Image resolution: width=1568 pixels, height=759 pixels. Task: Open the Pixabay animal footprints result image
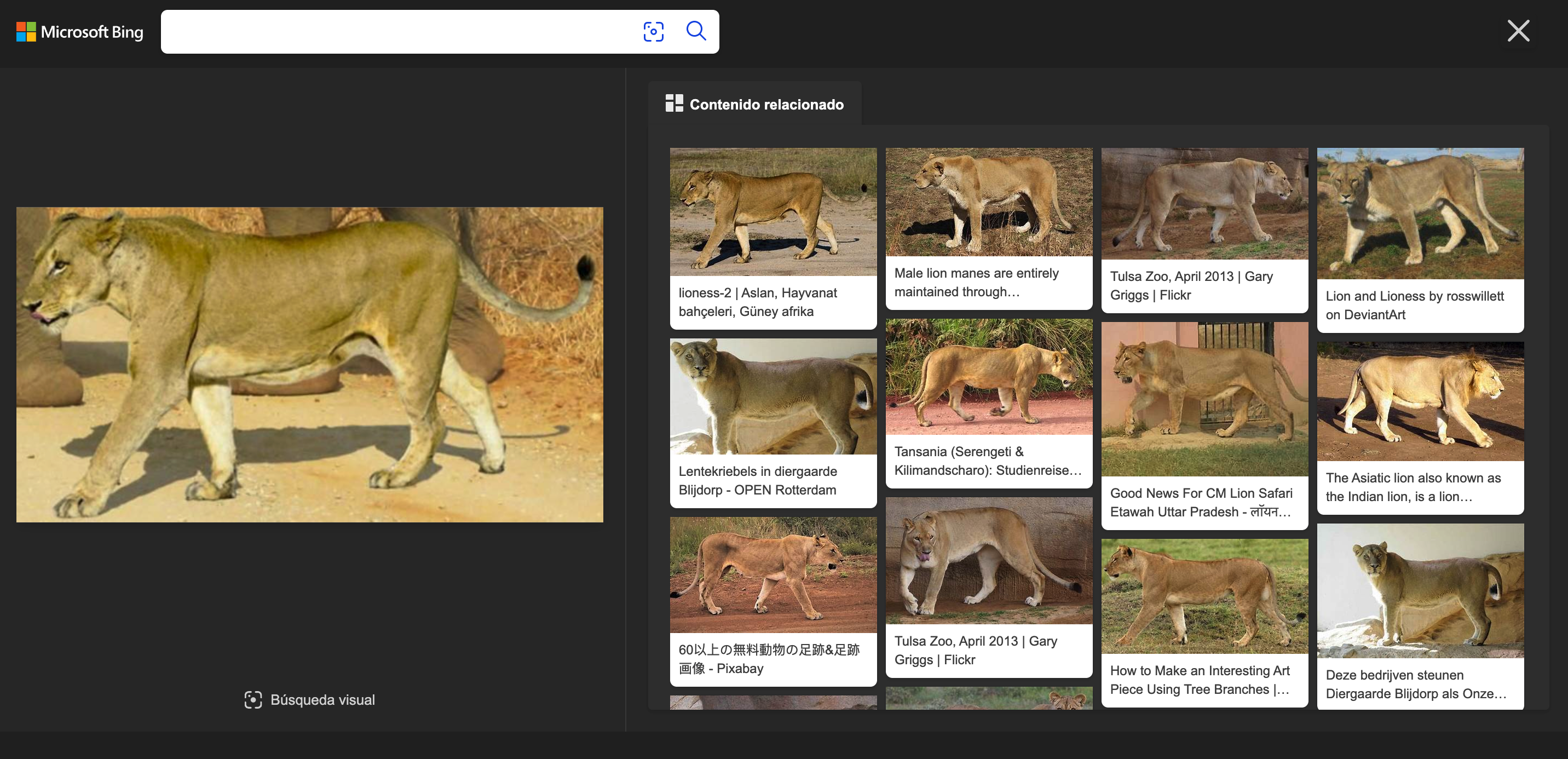[x=773, y=574]
